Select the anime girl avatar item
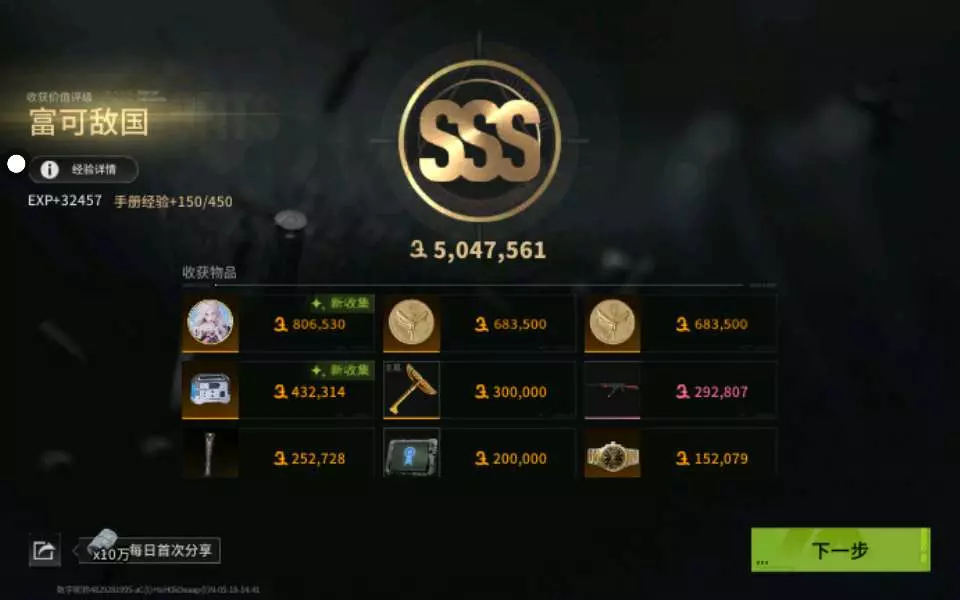Image resolution: width=960 pixels, height=600 pixels. click(x=210, y=323)
